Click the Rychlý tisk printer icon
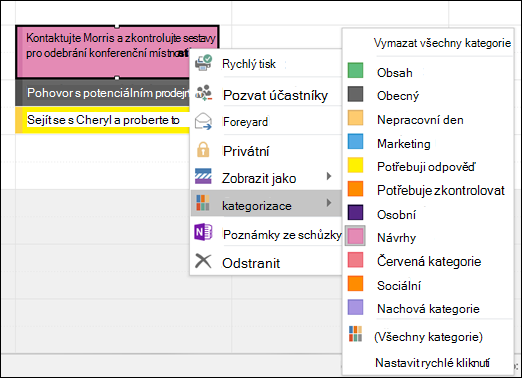Image resolution: width=522 pixels, height=378 pixels. click(203, 63)
